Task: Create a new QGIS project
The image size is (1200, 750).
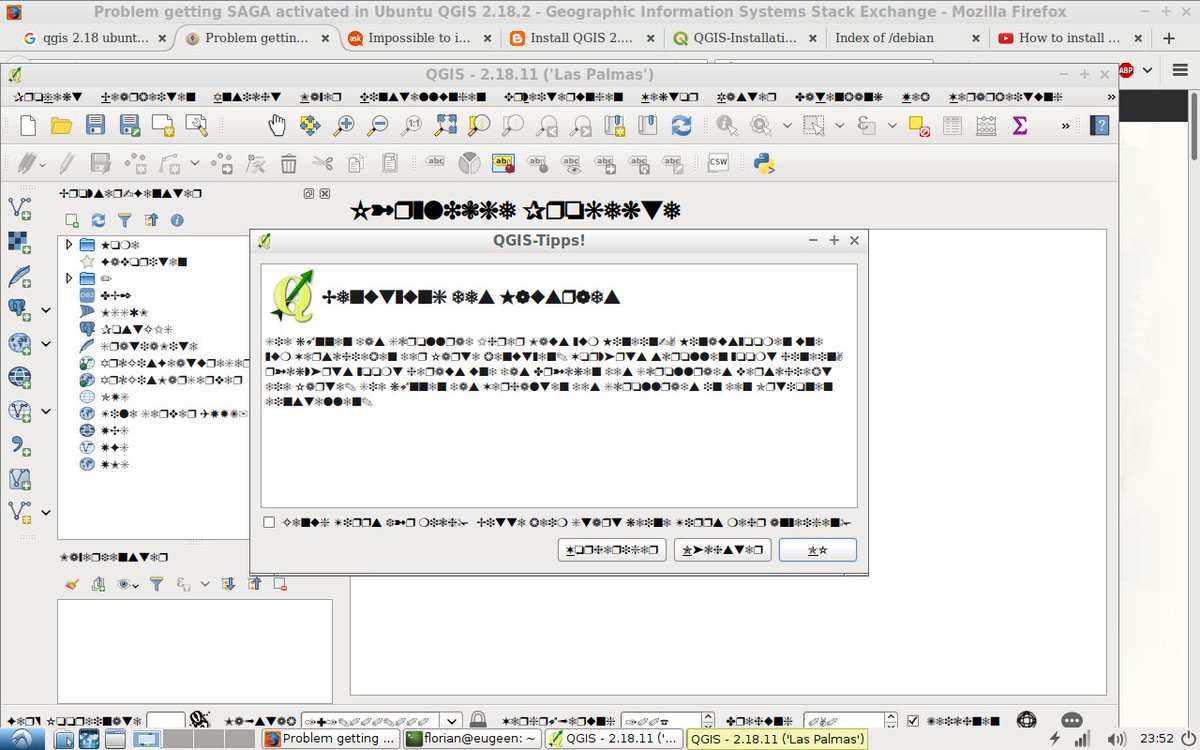Action: pos(28,125)
